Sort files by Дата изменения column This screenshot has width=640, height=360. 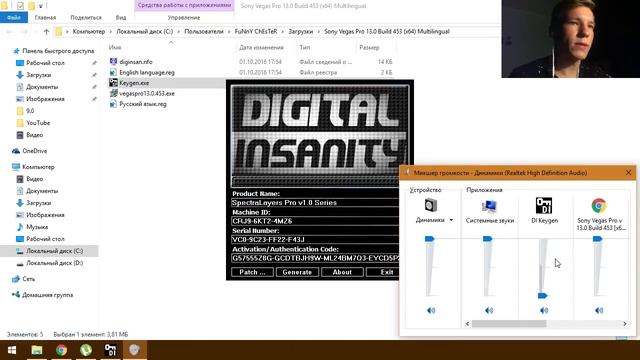[x=261, y=47]
